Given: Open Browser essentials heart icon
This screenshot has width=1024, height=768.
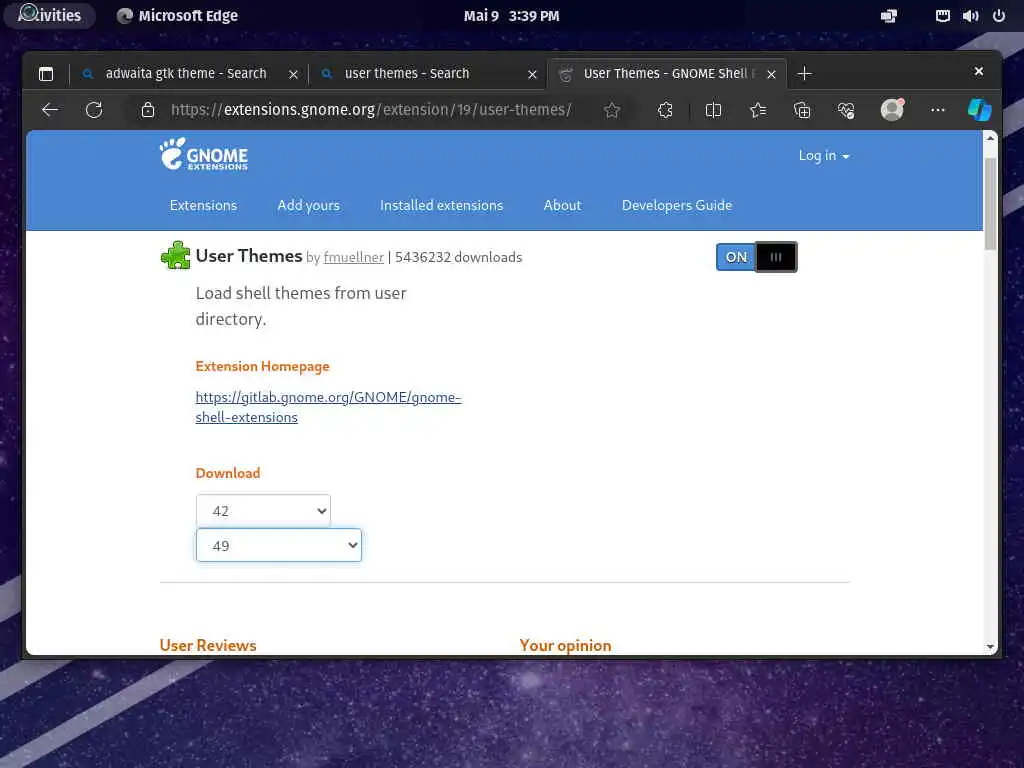Looking at the screenshot, I should tap(846, 110).
